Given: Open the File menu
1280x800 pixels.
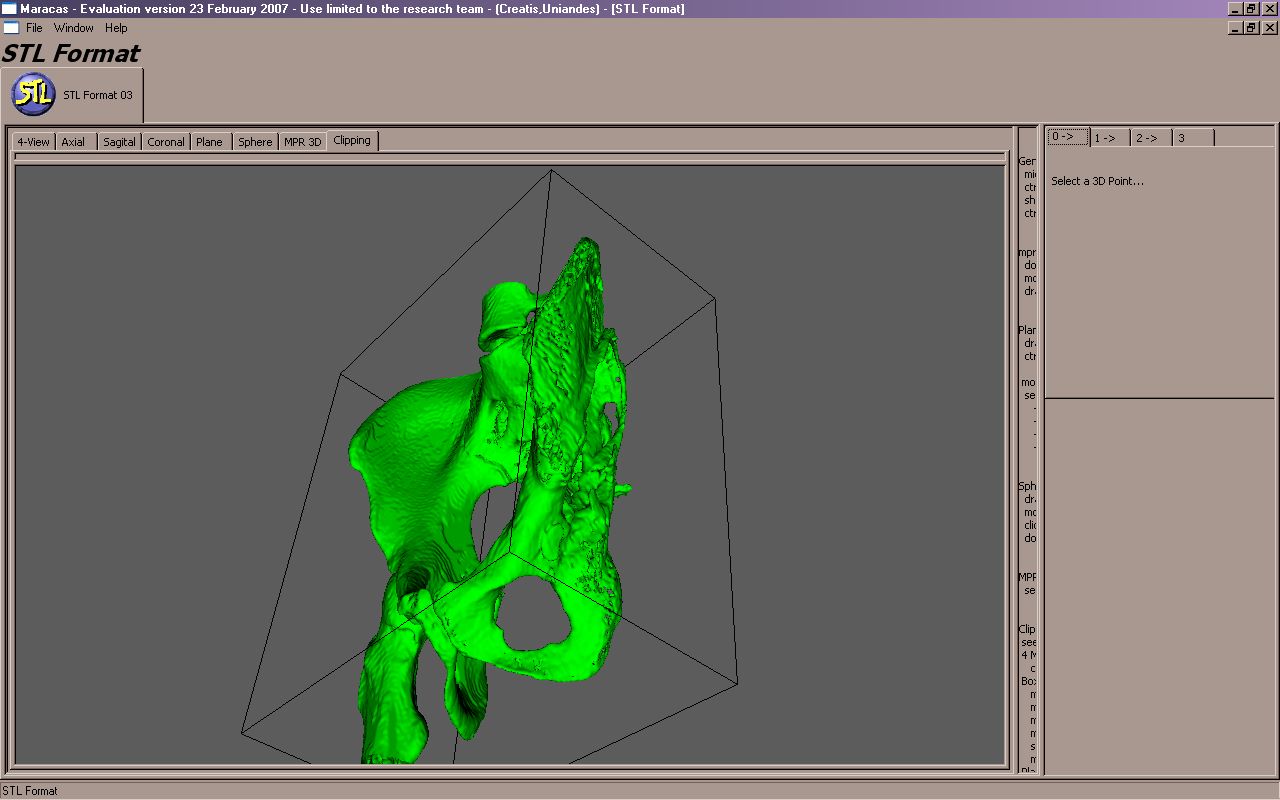Looking at the screenshot, I should click(34, 28).
